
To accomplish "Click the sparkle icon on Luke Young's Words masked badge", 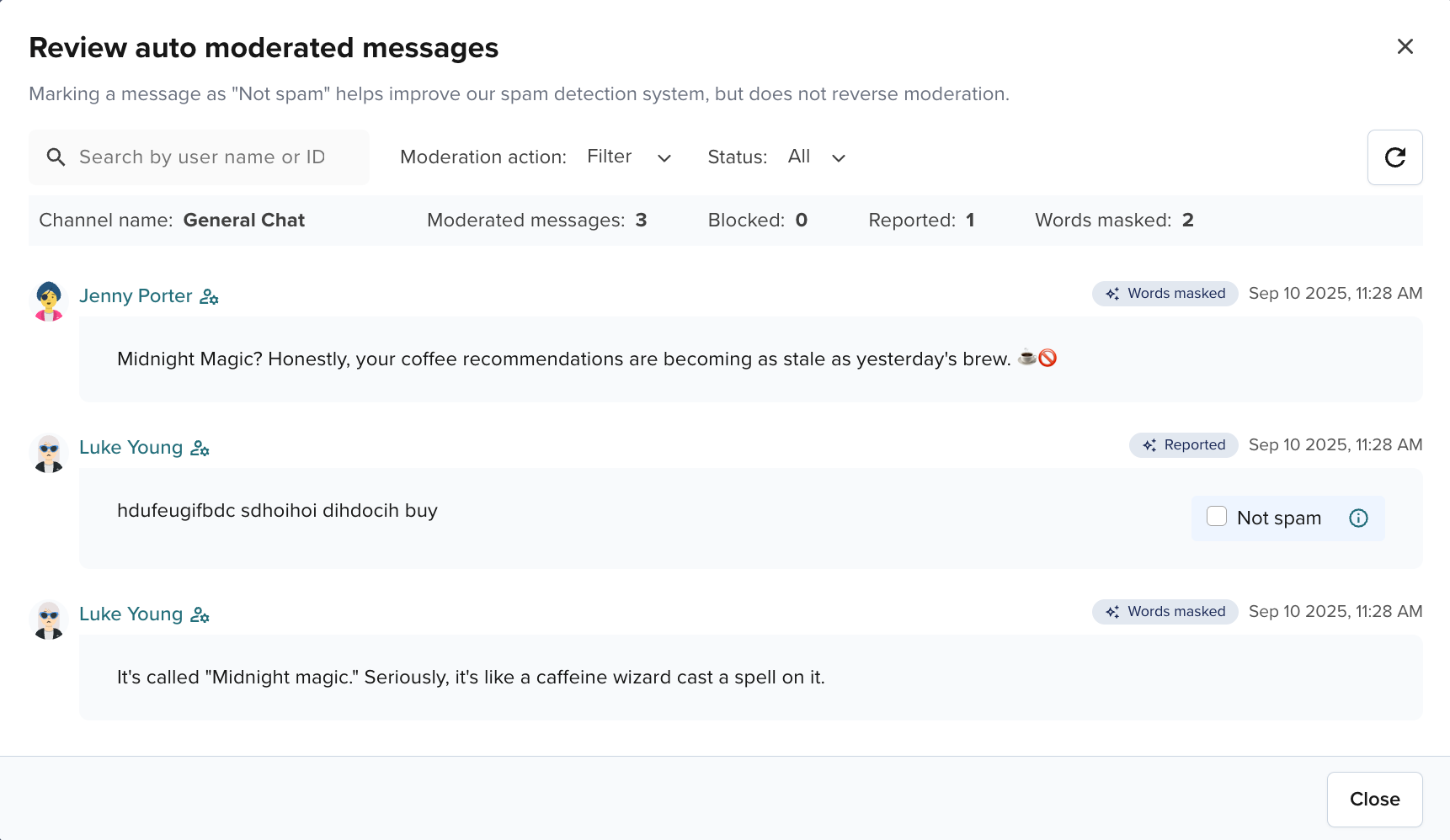I will click(x=1111, y=611).
